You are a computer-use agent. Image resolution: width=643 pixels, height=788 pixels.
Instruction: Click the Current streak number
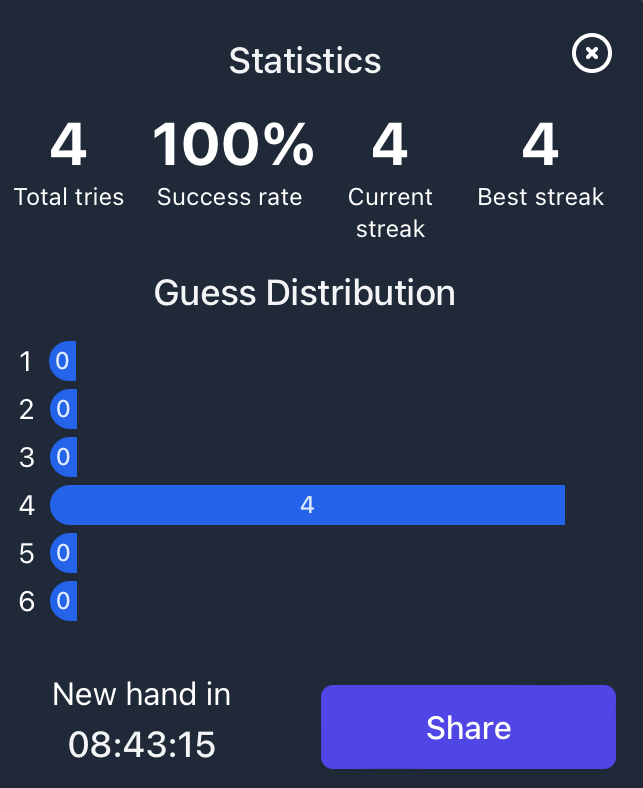pyautogui.click(x=390, y=145)
